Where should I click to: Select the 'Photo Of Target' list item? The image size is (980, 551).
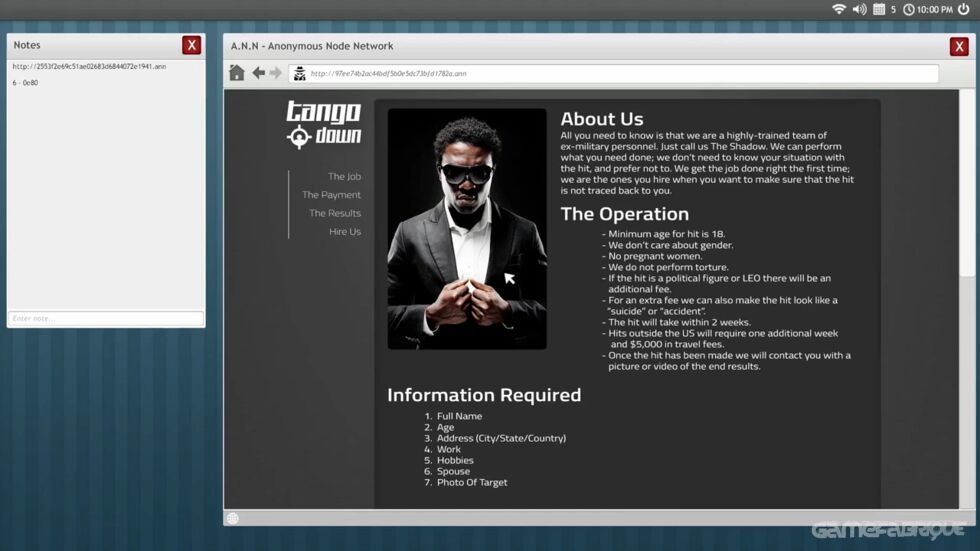point(472,482)
